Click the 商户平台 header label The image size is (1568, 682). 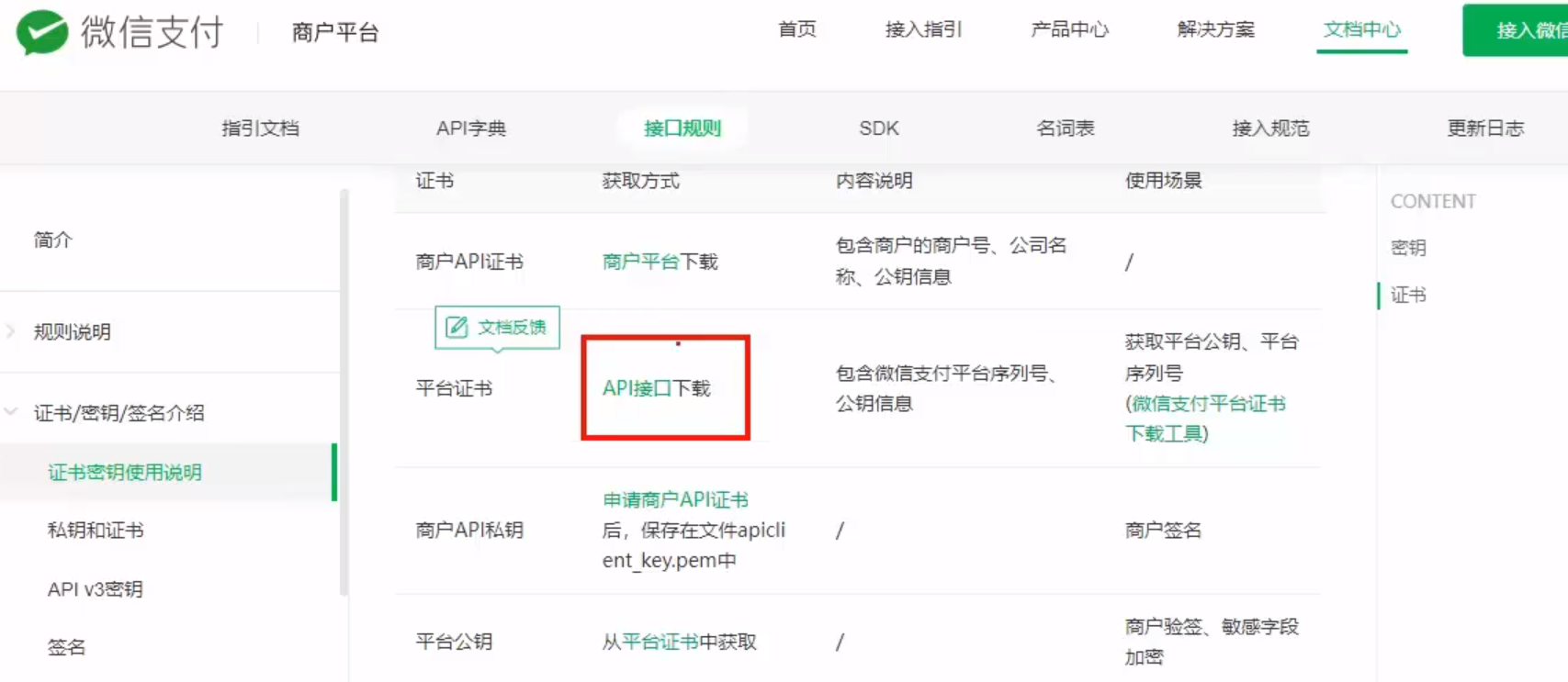click(x=335, y=33)
